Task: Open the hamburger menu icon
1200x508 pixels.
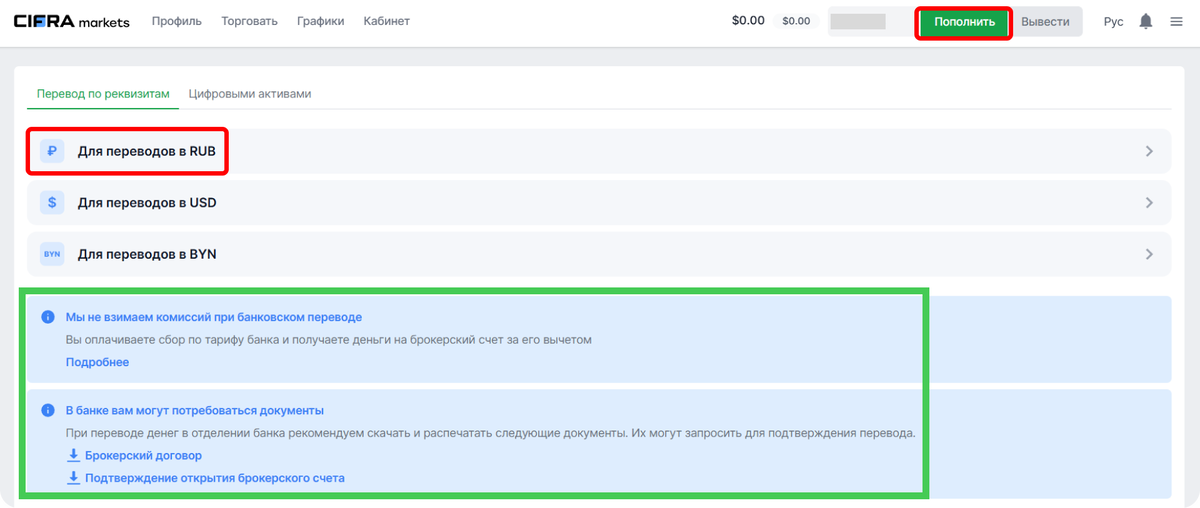Action: click(1176, 21)
